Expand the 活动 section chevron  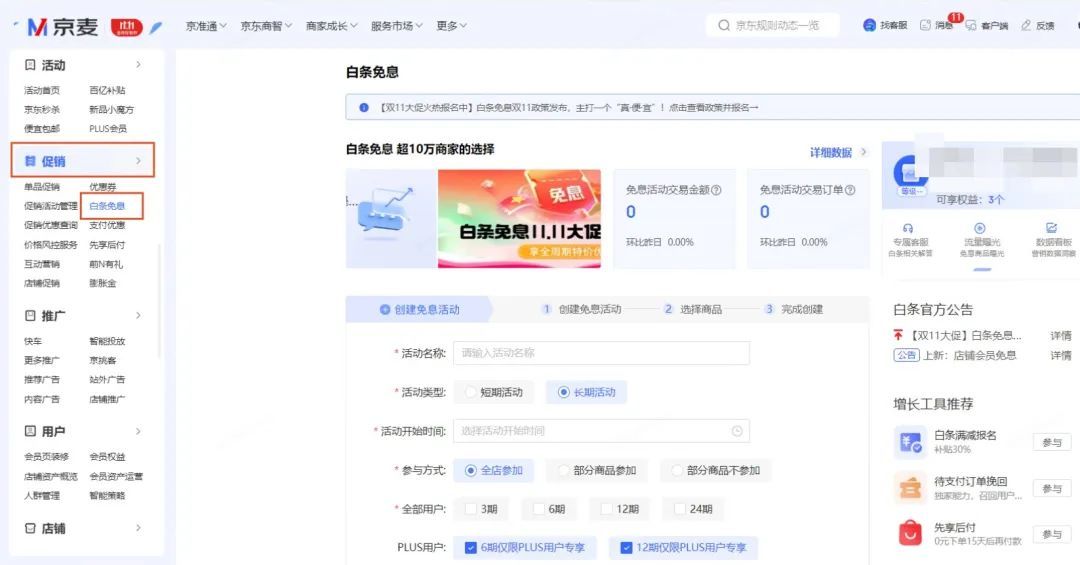coord(138,64)
